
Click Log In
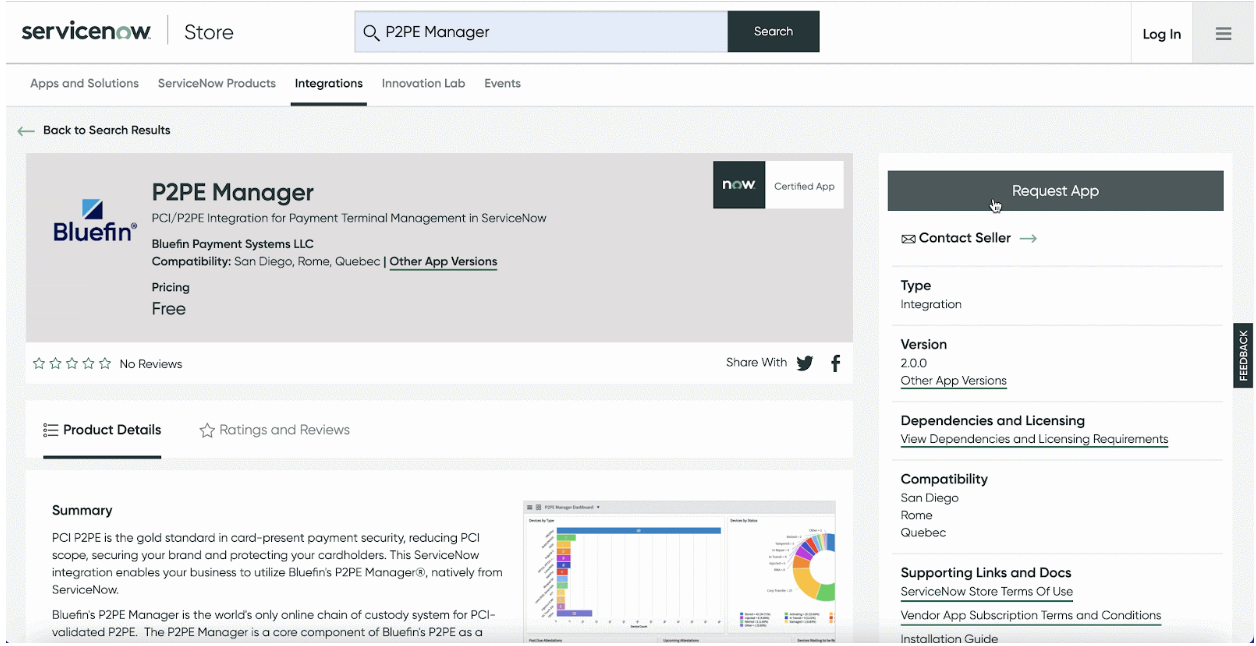pos(1162,34)
